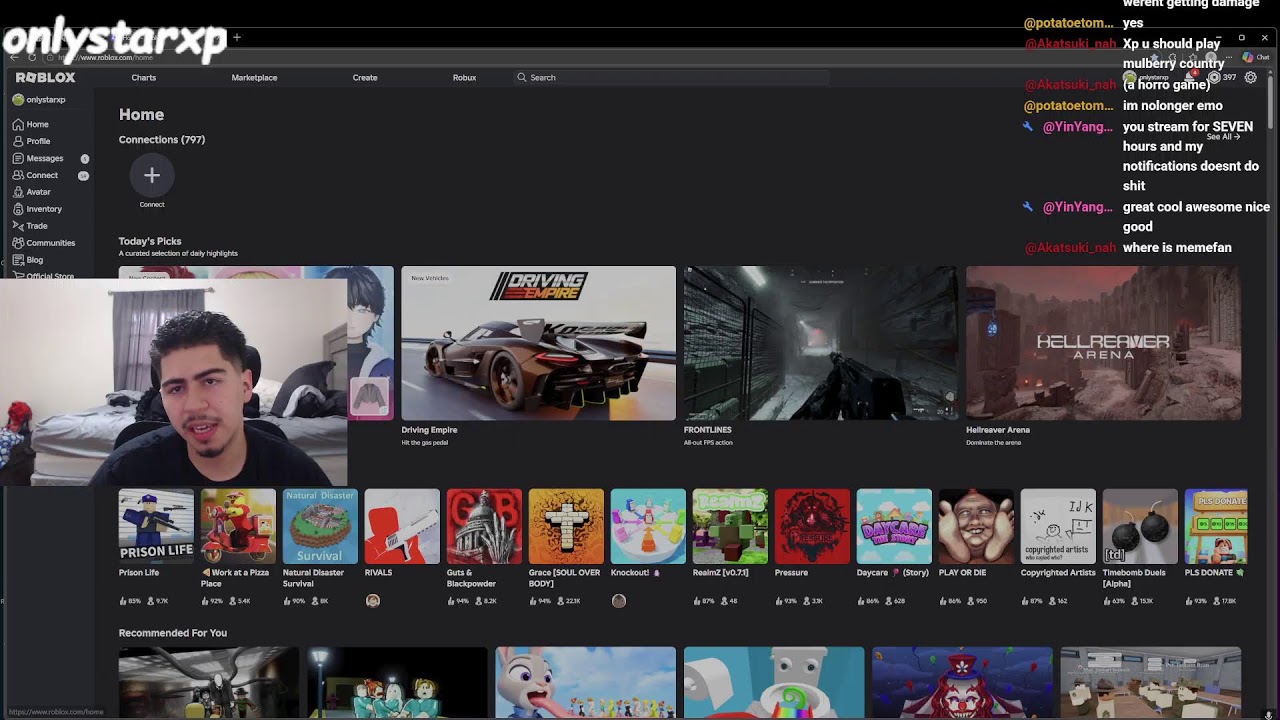Open the Marketplace tab

[x=254, y=77]
